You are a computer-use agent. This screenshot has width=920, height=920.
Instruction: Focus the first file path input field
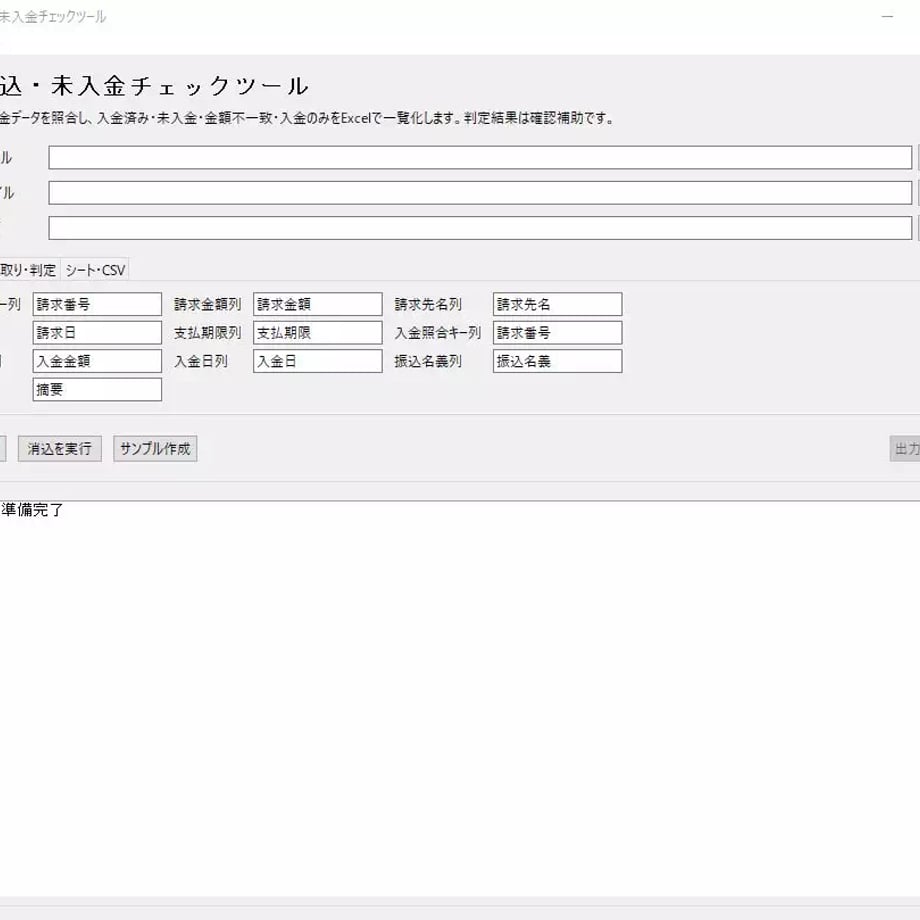point(480,157)
